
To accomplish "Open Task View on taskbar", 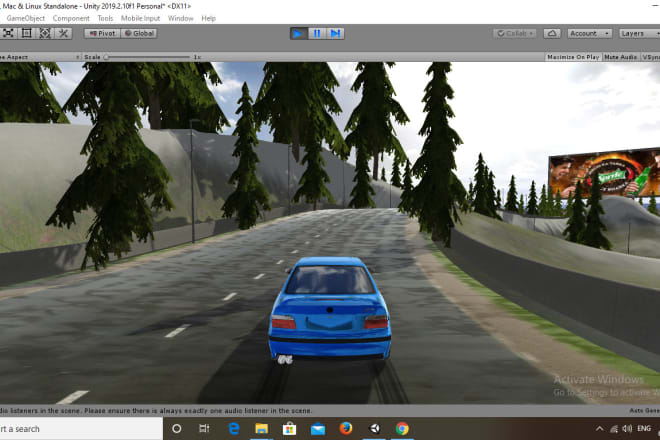I will 204,429.
